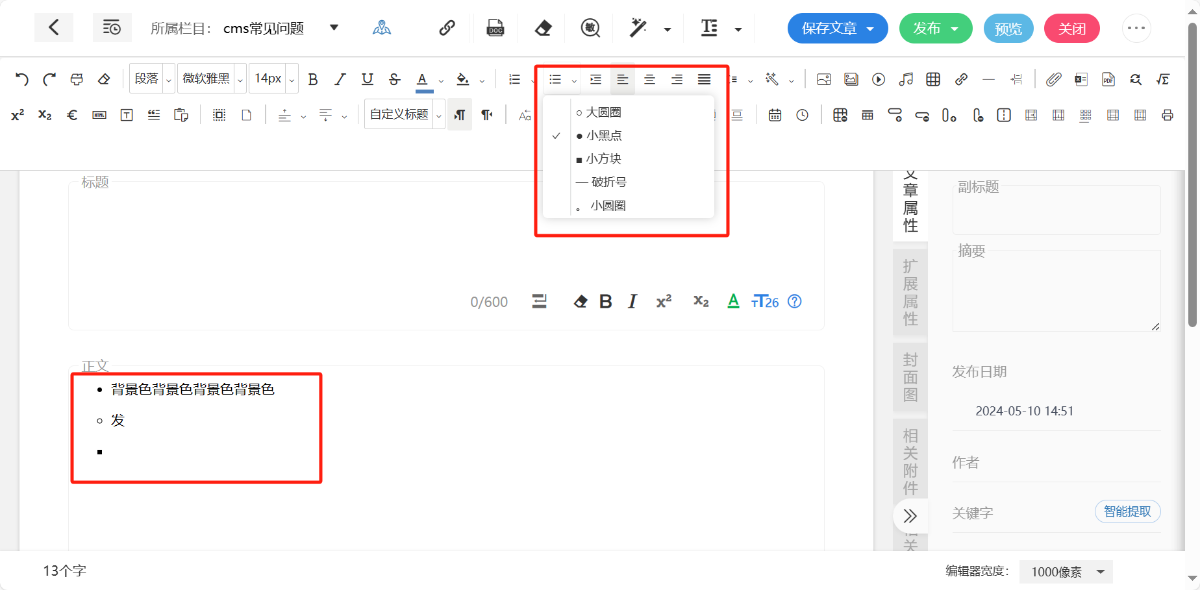Viewport: 1200px width, 590px height.
Task: Toggle center alignment
Action: pyautogui.click(x=649, y=79)
